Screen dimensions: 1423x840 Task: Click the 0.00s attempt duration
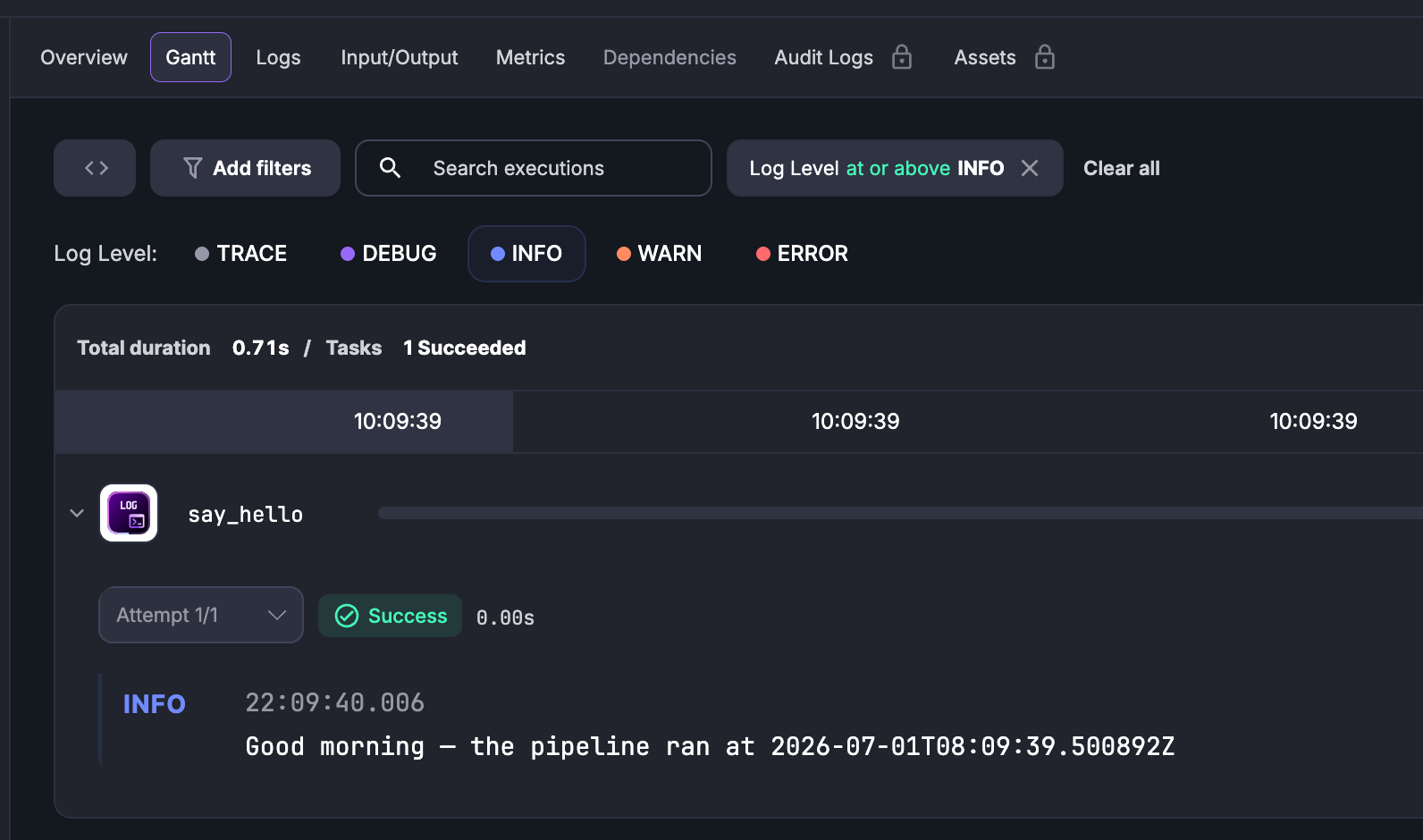click(x=505, y=617)
